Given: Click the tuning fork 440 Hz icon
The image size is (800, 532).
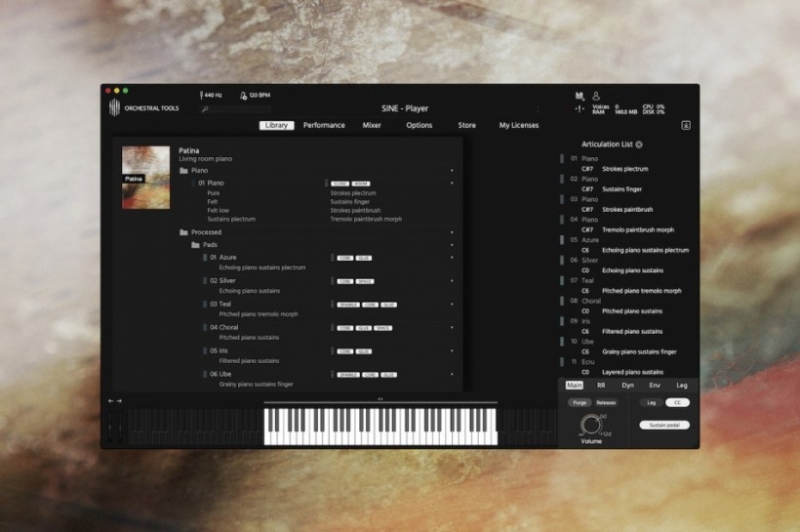Looking at the screenshot, I should pos(202,95).
